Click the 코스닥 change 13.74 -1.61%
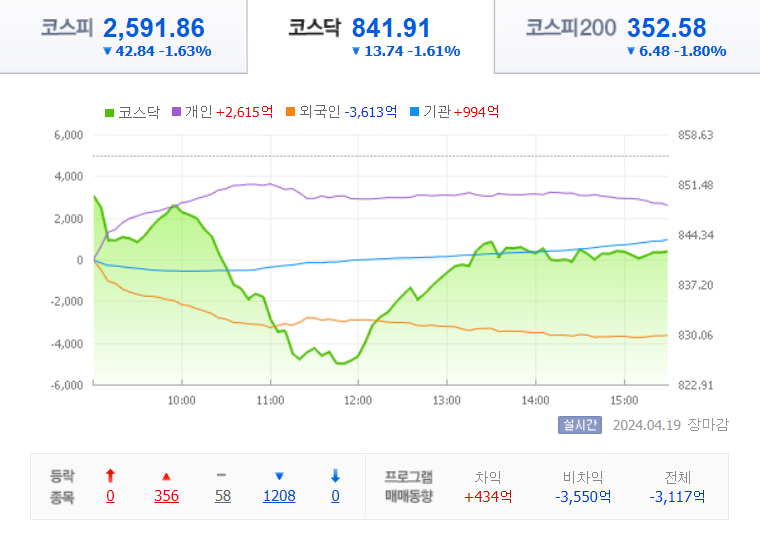 pyautogui.click(x=406, y=51)
